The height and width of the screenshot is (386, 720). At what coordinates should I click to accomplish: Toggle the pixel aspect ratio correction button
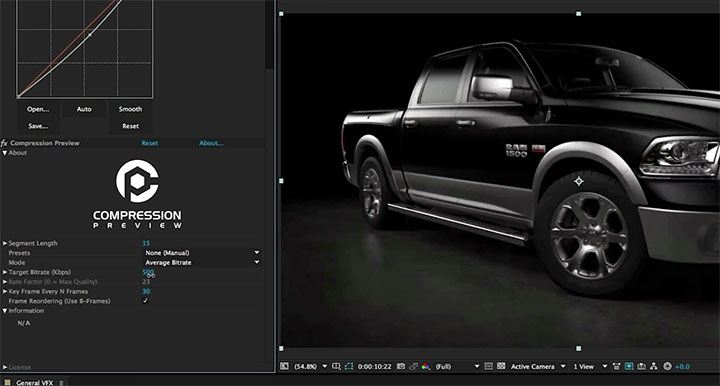click(617, 366)
